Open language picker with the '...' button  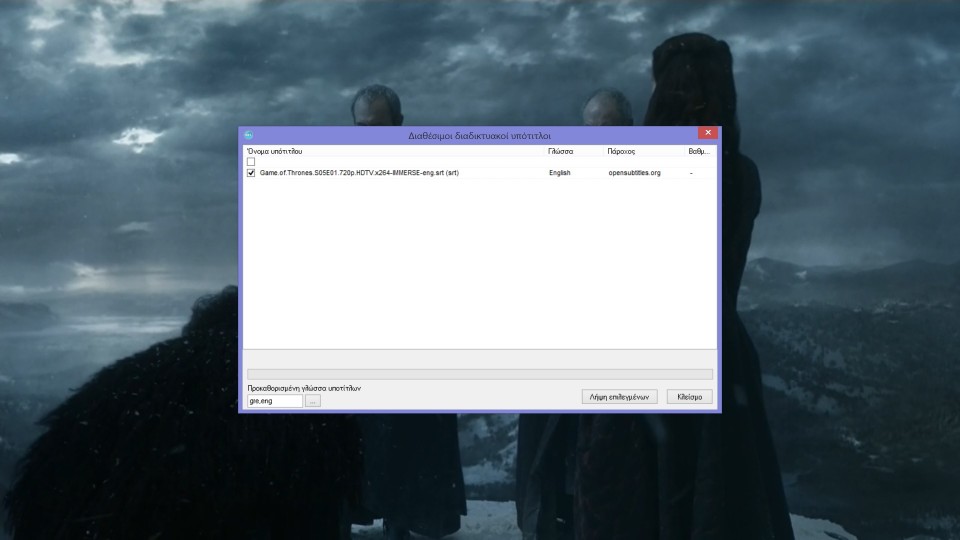313,400
